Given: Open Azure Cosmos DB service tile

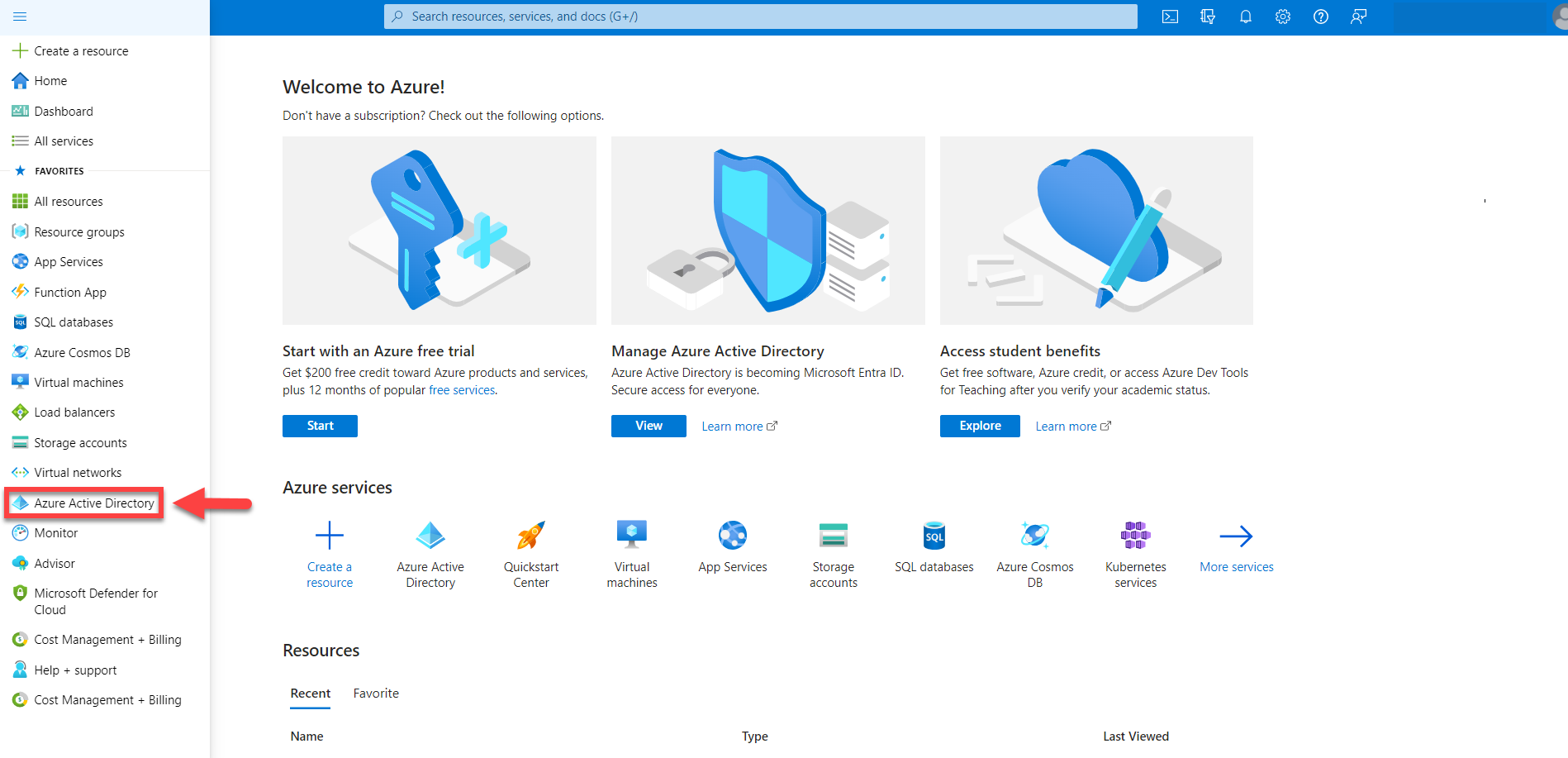Looking at the screenshot, I should pos(1035,554).
